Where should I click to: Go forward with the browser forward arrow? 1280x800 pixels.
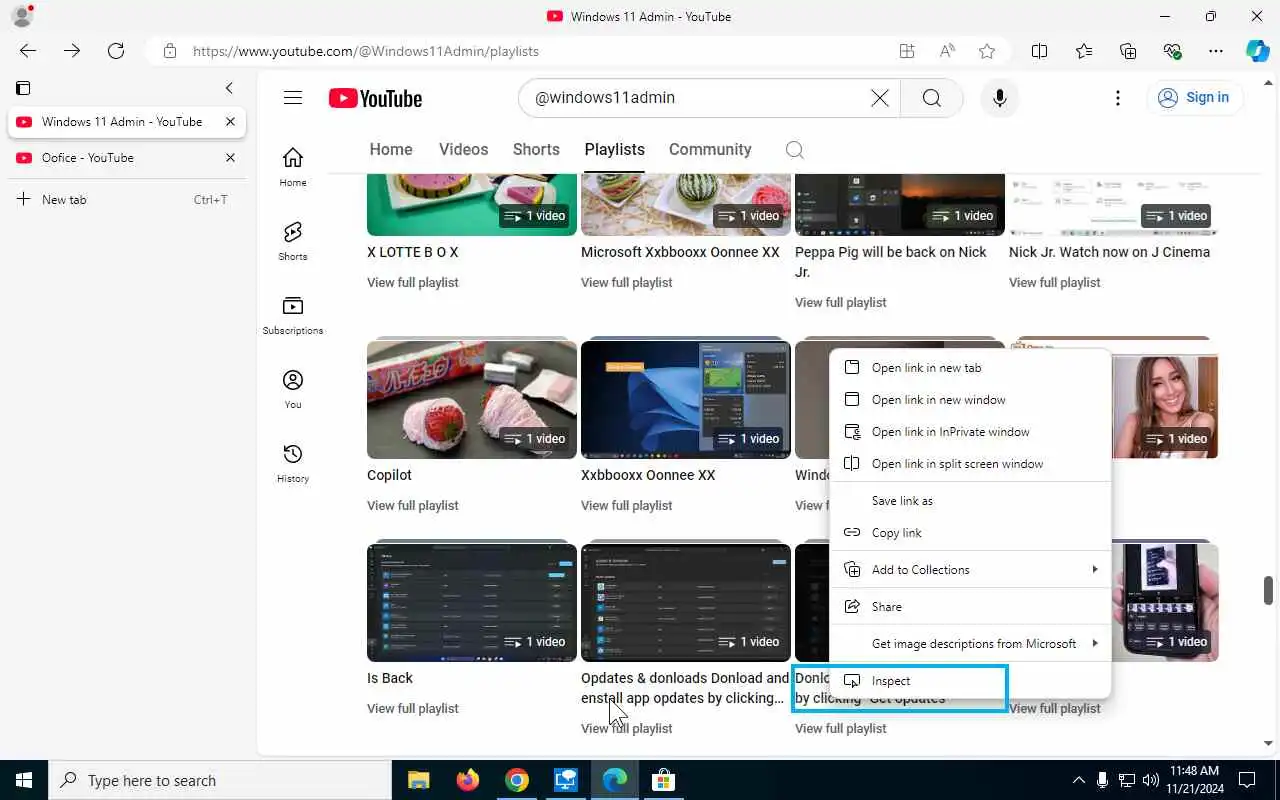pos(72,51)
